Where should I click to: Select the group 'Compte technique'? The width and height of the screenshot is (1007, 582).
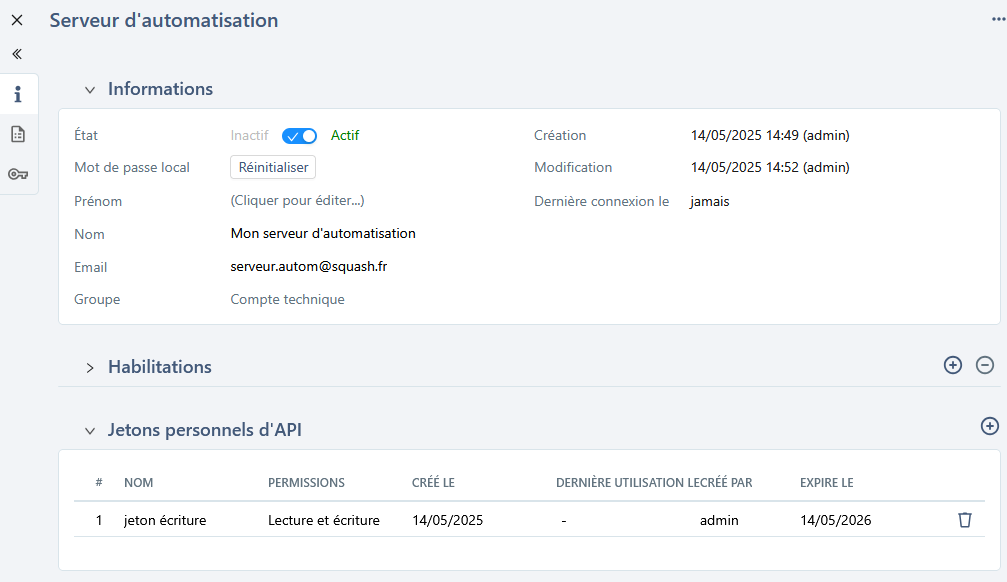(x=287, y=298)
